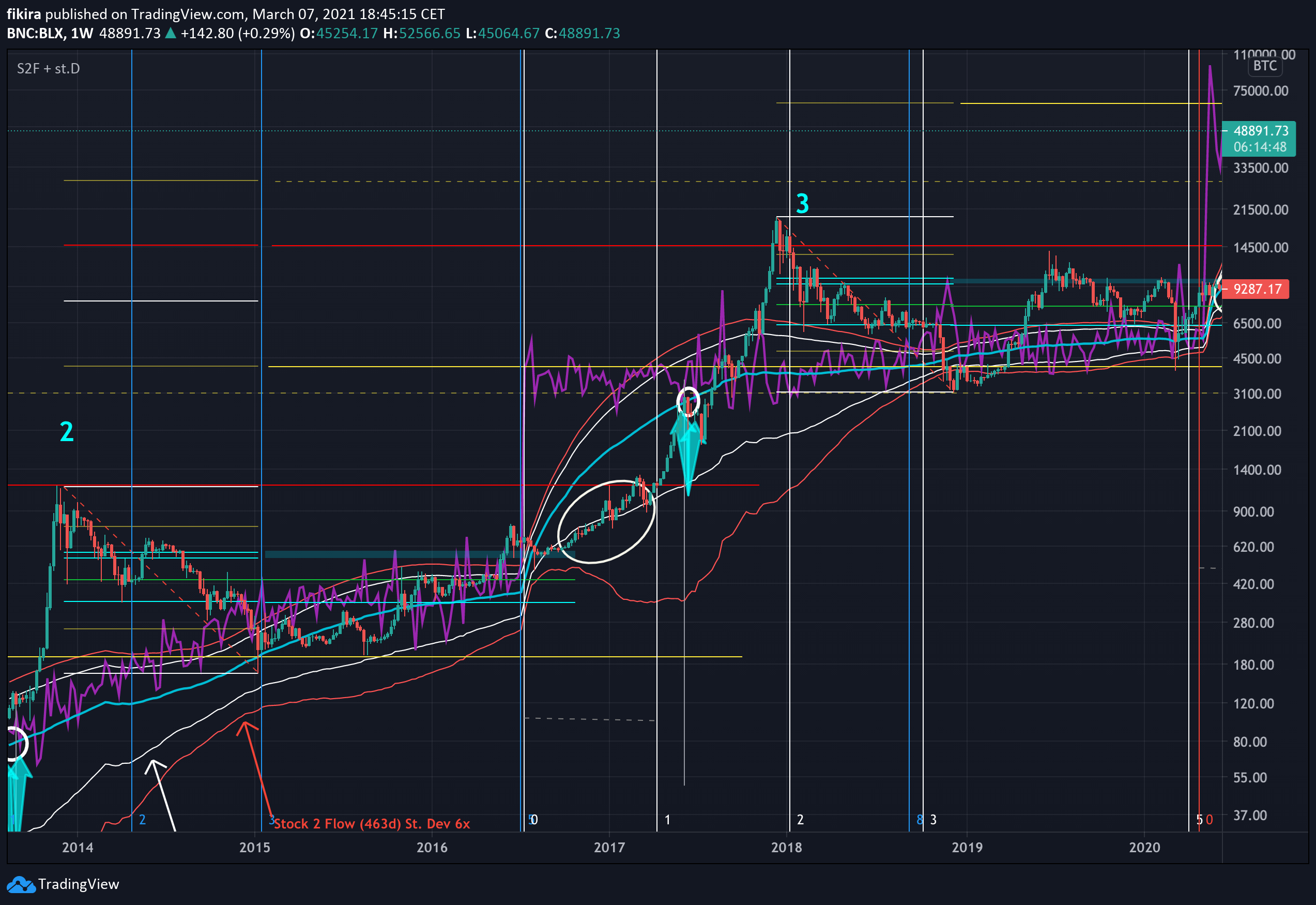Select the 'Stock 2 Flow (463d) St. Dev 6x' annotation
Viewport: 1316px width, 905px height.
[x=372, y=824]
